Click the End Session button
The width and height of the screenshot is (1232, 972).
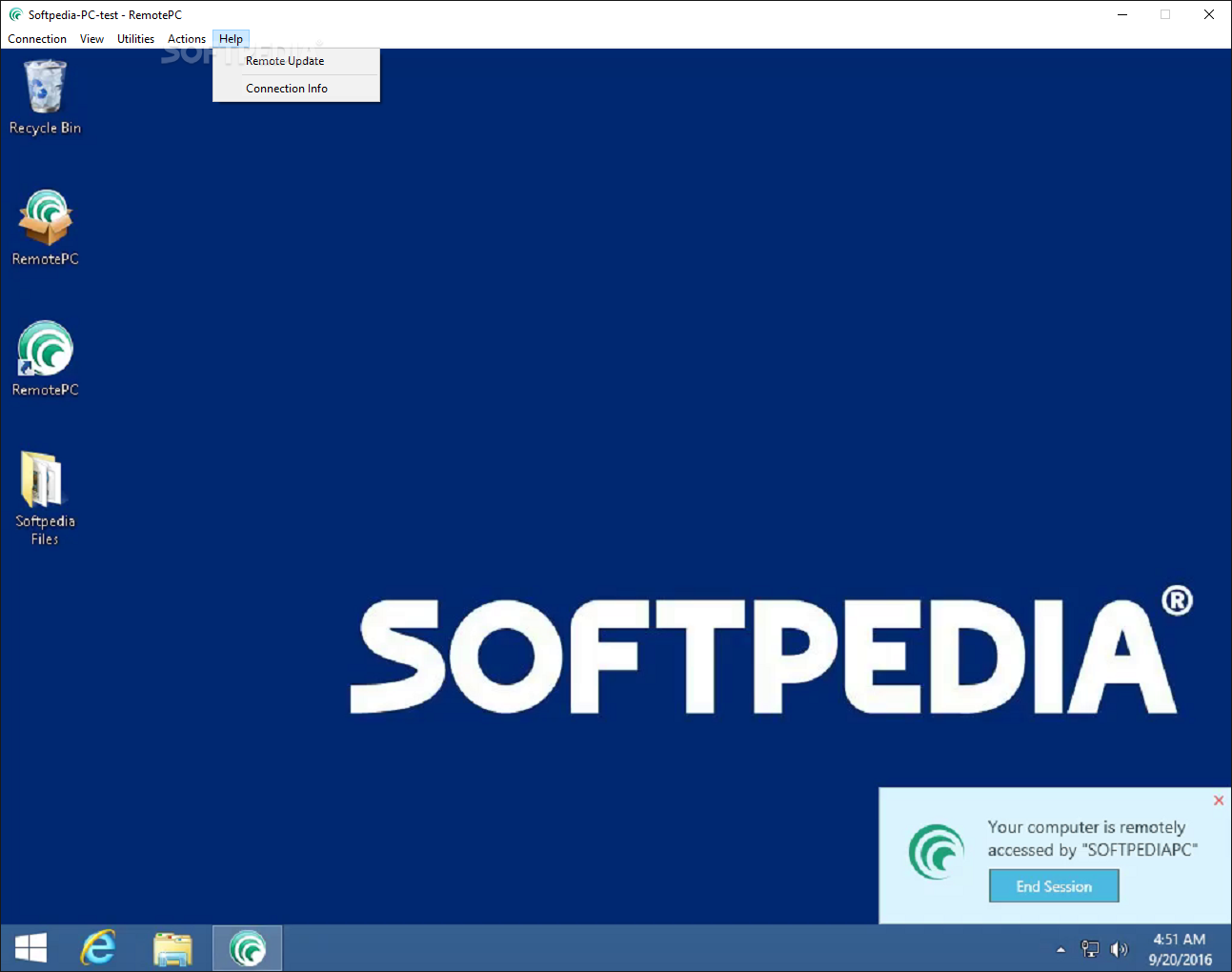[1054, 886]
